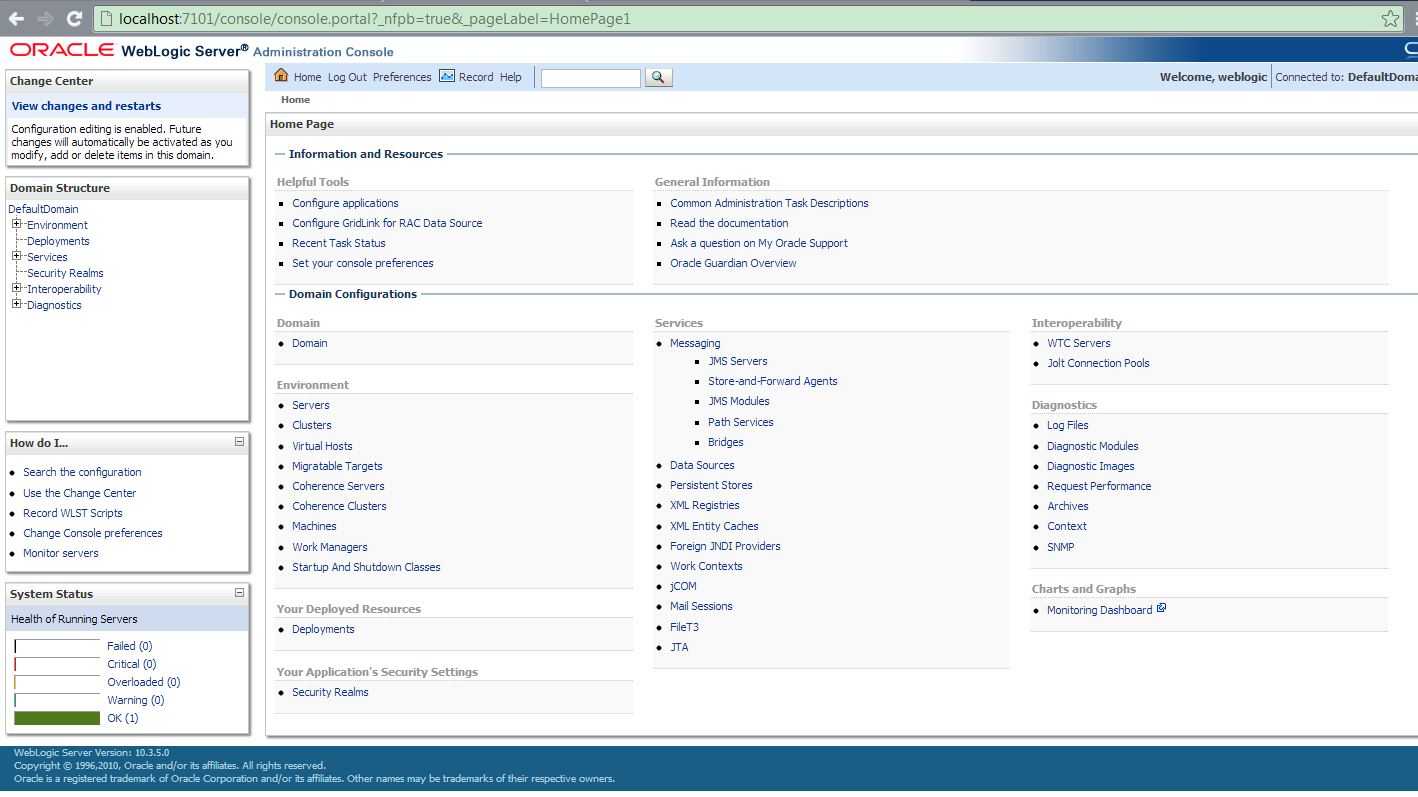Open Monitoring Dashboard link
The image size is (1418, 797).
pyautogui.click(x=1100, y=610)
